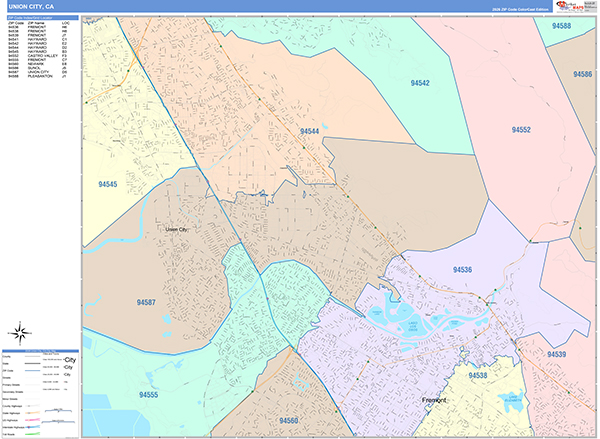Click the Secondary Streets legend label
Screen dimensions: 600x439
pos(13,392)
